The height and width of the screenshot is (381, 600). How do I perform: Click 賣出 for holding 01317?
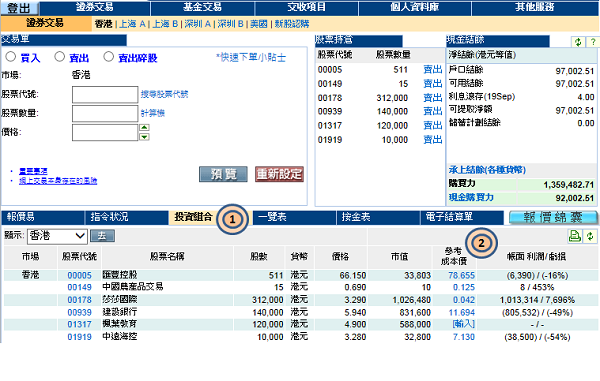[433, 125]
